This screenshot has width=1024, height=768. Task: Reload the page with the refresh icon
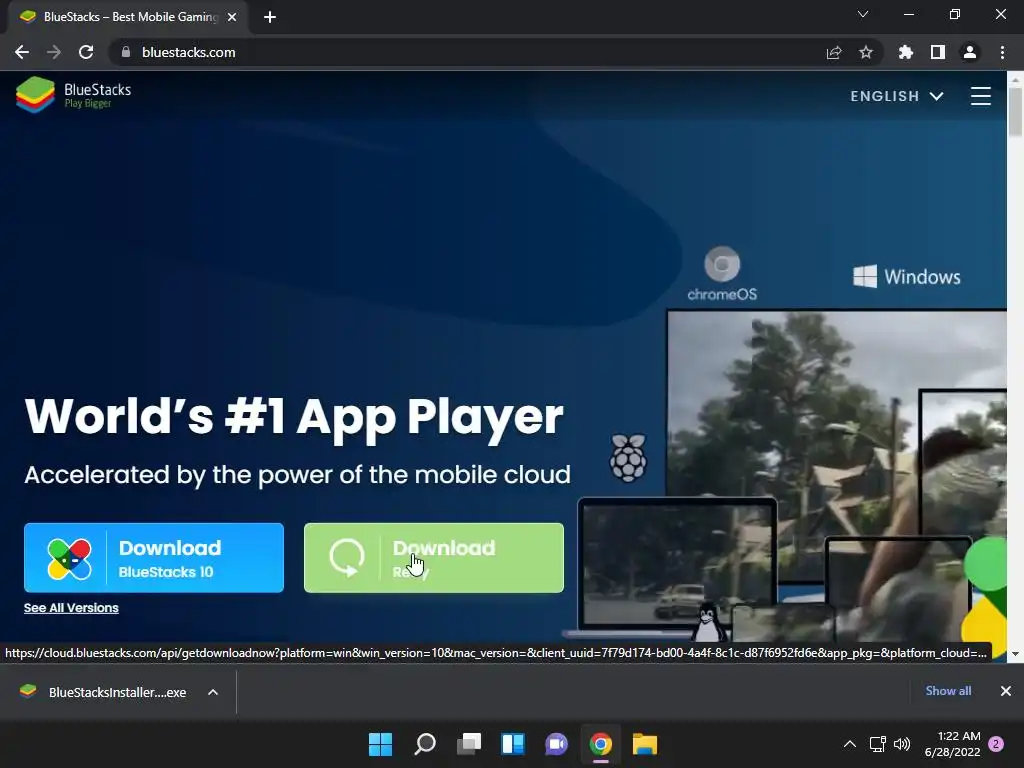click(86, 52)
